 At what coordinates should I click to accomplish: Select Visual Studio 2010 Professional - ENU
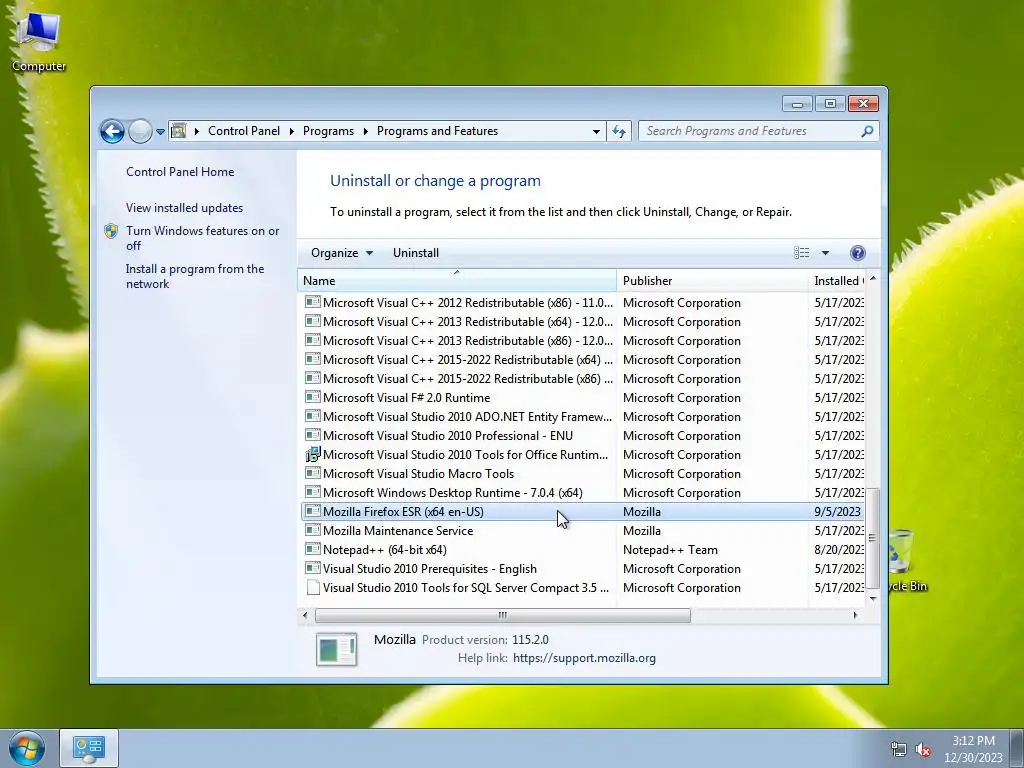pos(583,436)
